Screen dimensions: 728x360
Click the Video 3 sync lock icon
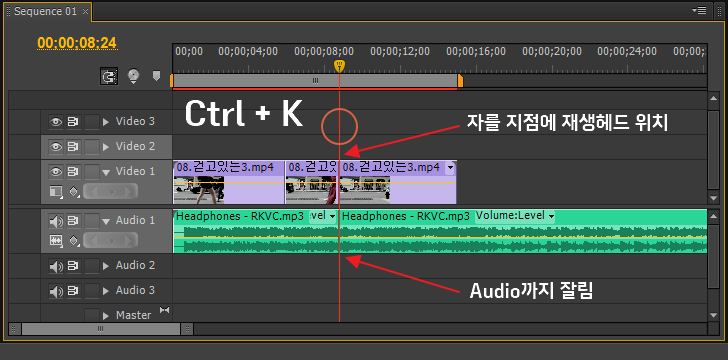point(72,122)
